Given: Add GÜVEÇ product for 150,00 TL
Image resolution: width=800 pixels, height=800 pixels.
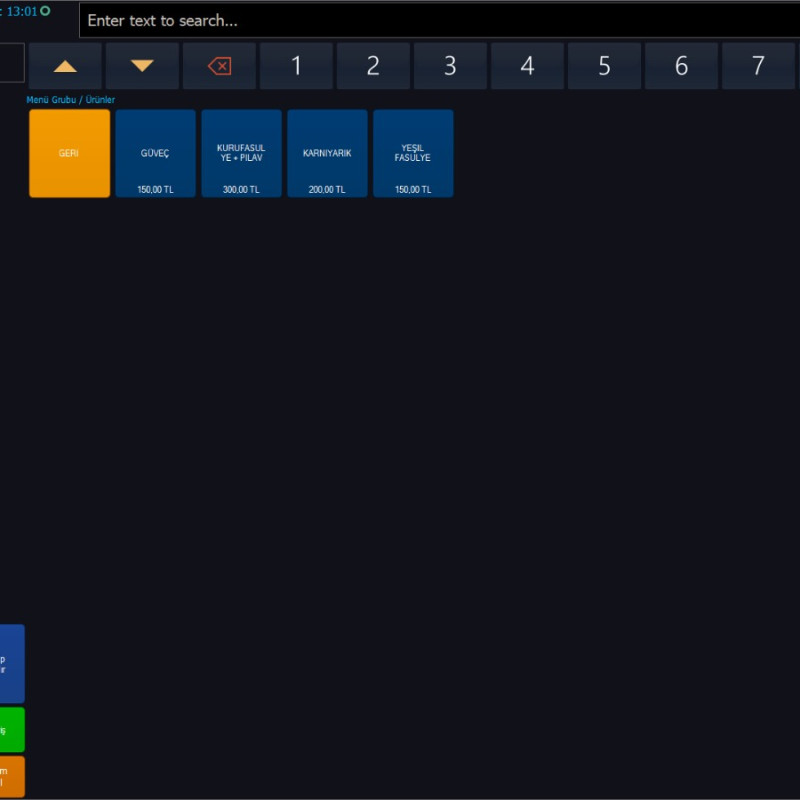Looking at the screenshot, I should (x=155, y=154).
